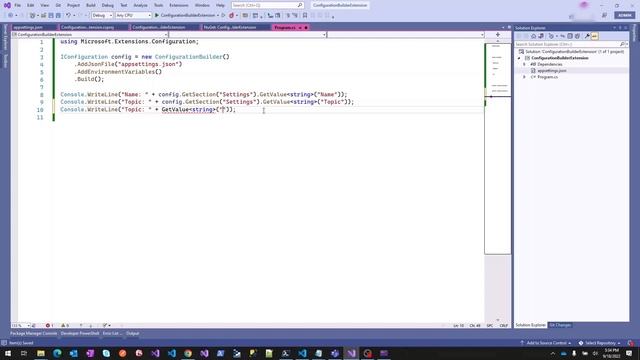640x360 pixels.
Task: Open the Developer PowerShell tab
Action: tap(80, 333)
